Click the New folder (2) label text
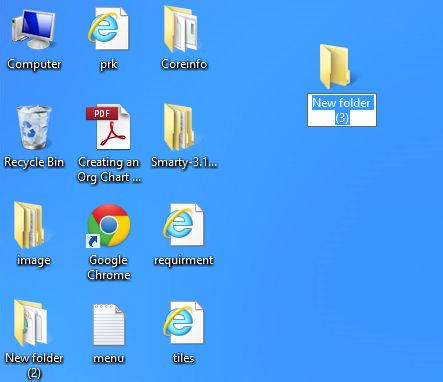Image resolution: width=443 pixels, height=382 pixels. click(34, 365)
